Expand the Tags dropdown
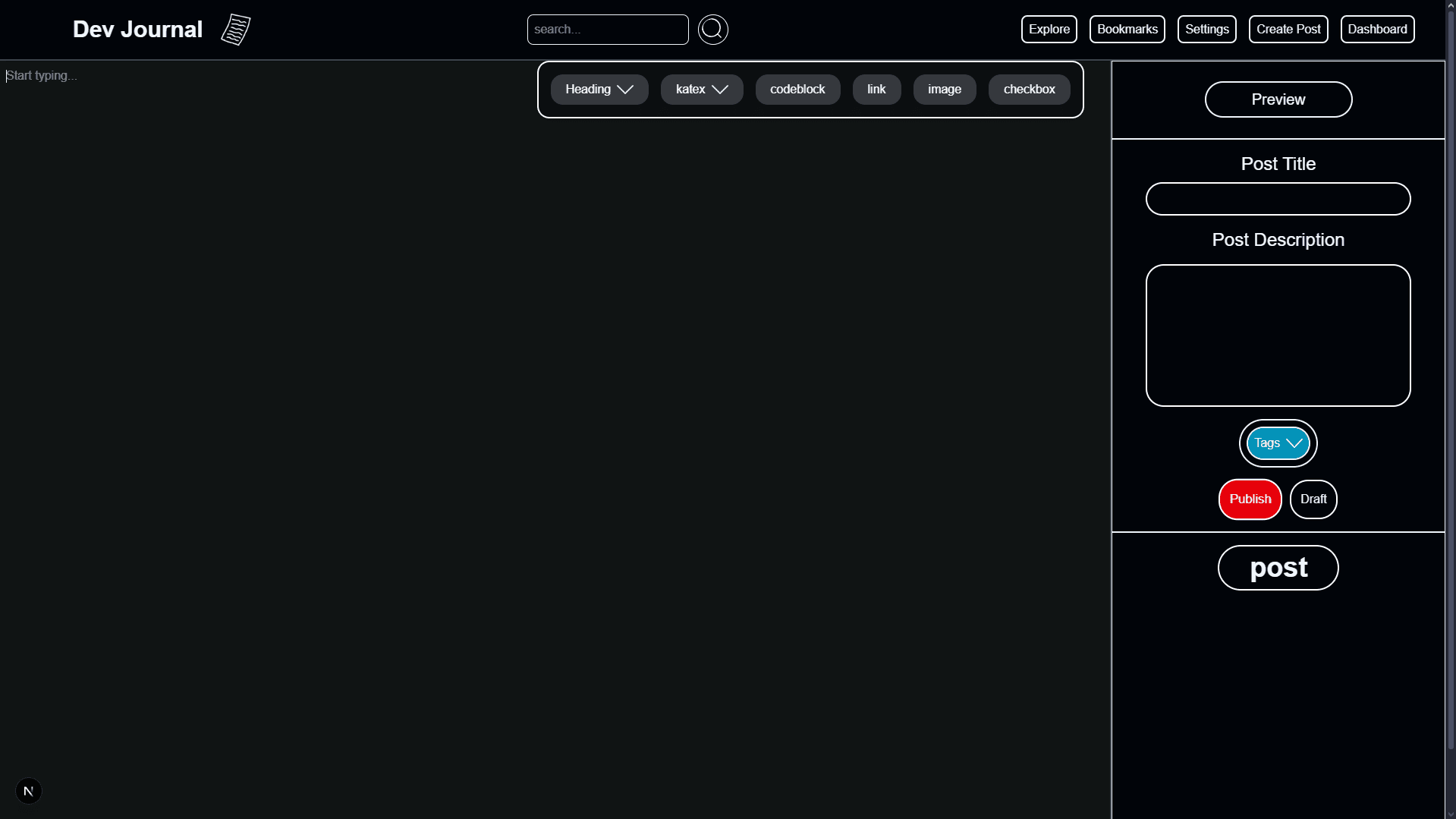 1278,443
